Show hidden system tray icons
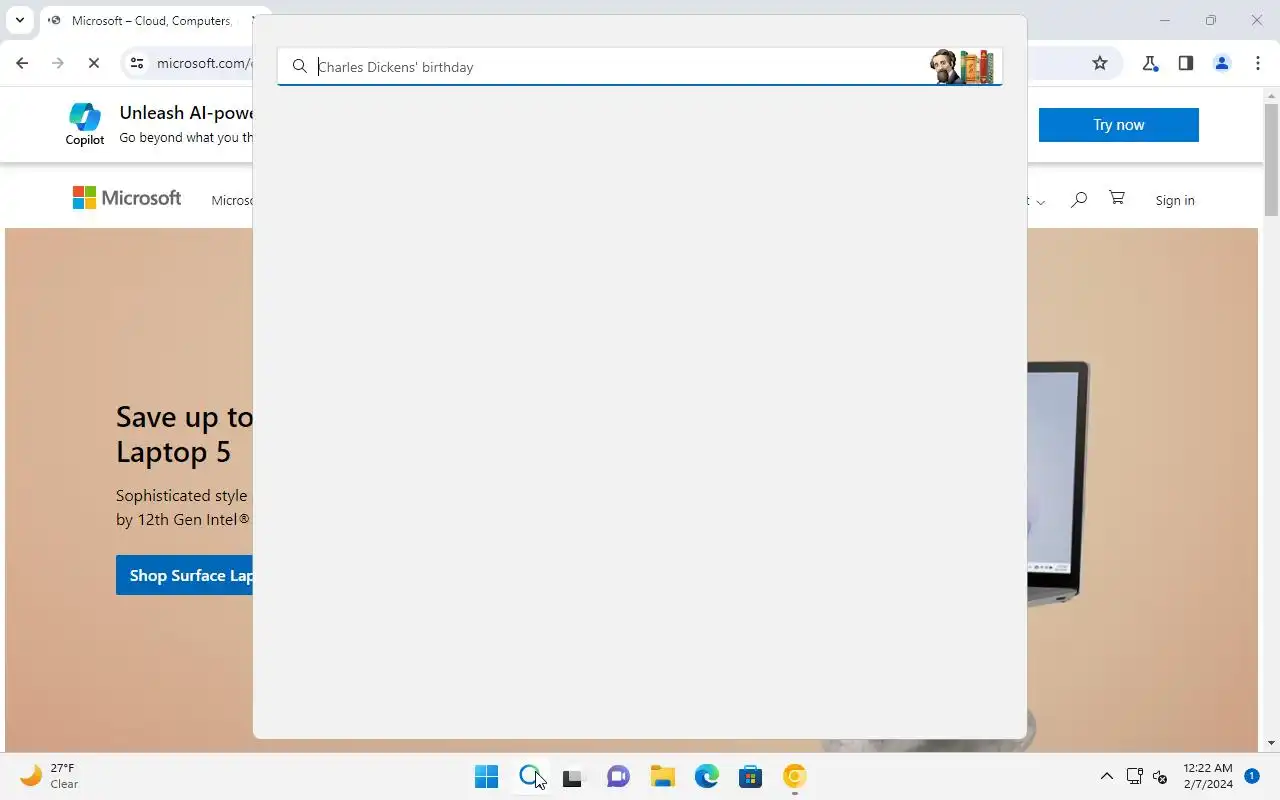 tap(1106, 776)
